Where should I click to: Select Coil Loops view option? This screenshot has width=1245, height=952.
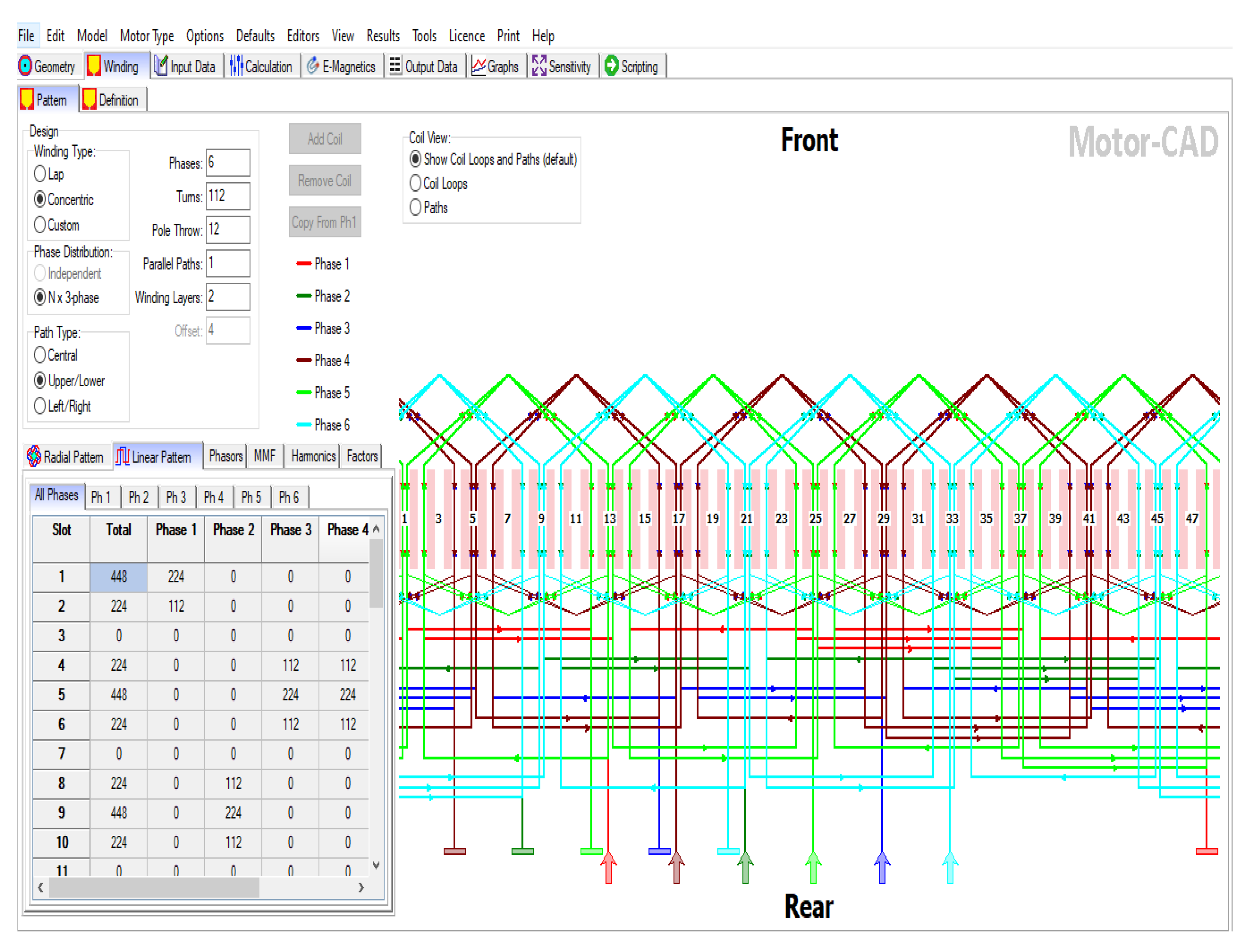tap(415, 183)
